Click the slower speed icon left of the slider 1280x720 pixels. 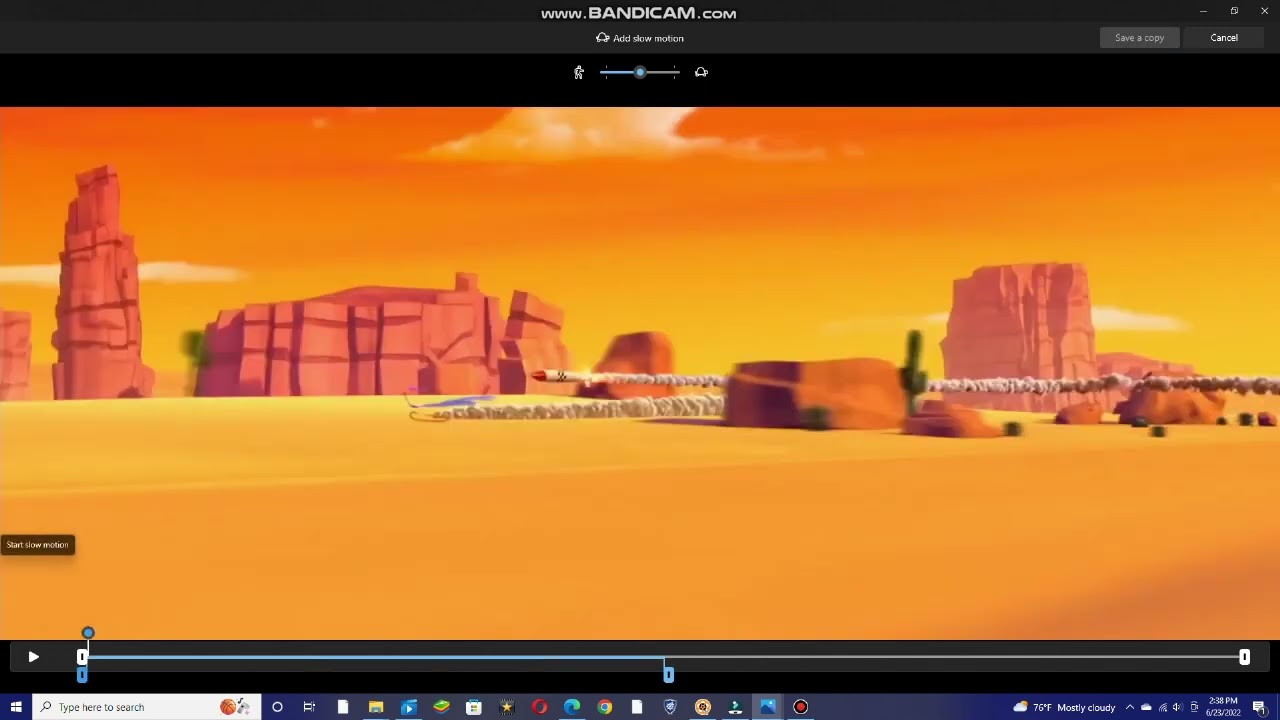pyautogui.click(x=579, y=72)
